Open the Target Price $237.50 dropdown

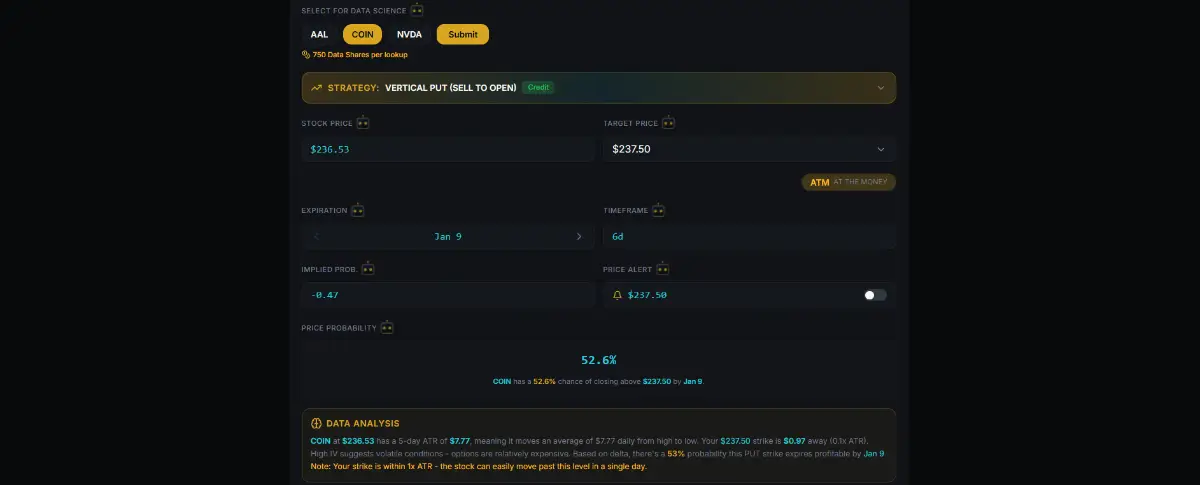point(880,149)
